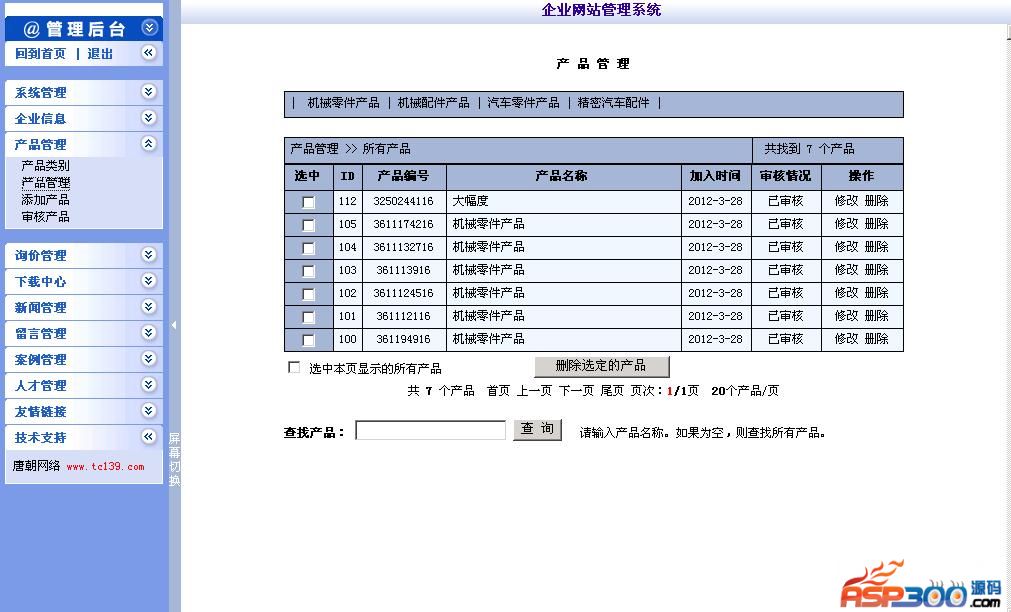This screenshot has height=612, width=1011.
Task: Expand the 人才管理 section arrow
Action: pos(149,384)
